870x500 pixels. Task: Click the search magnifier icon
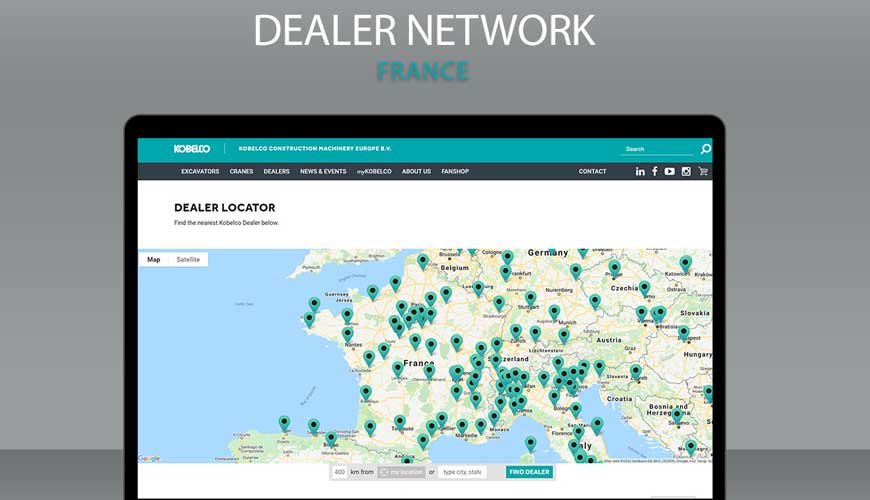705,149
